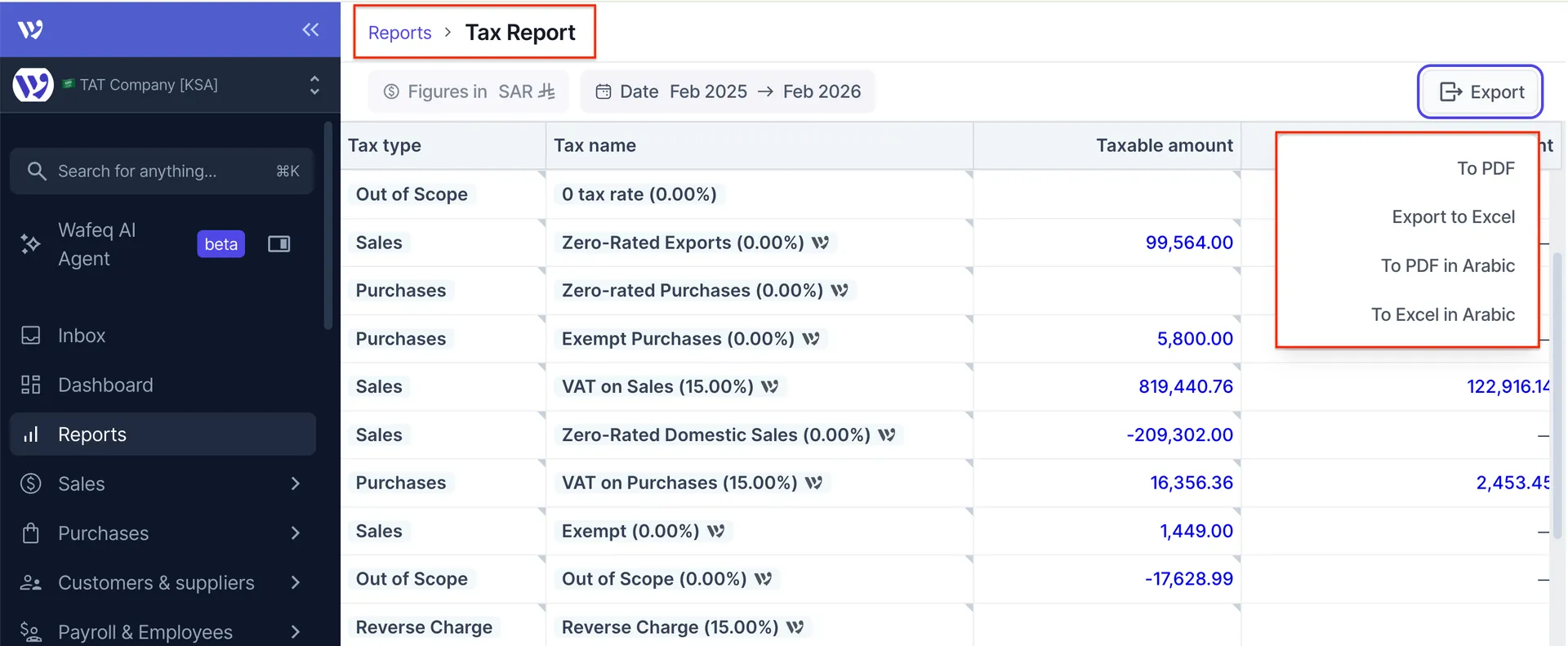1568x646 pixels.
Task: Click the Reports bar chart icon
Action: click(31, 434)
